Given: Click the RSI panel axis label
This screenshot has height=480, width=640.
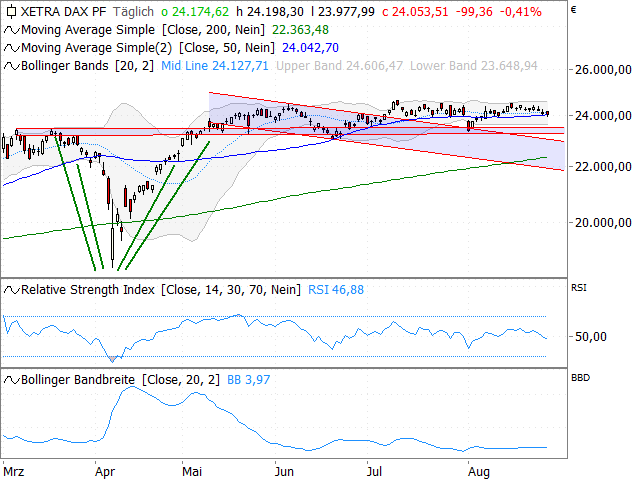Looking at the screenshot, I should tap(578, 288).
